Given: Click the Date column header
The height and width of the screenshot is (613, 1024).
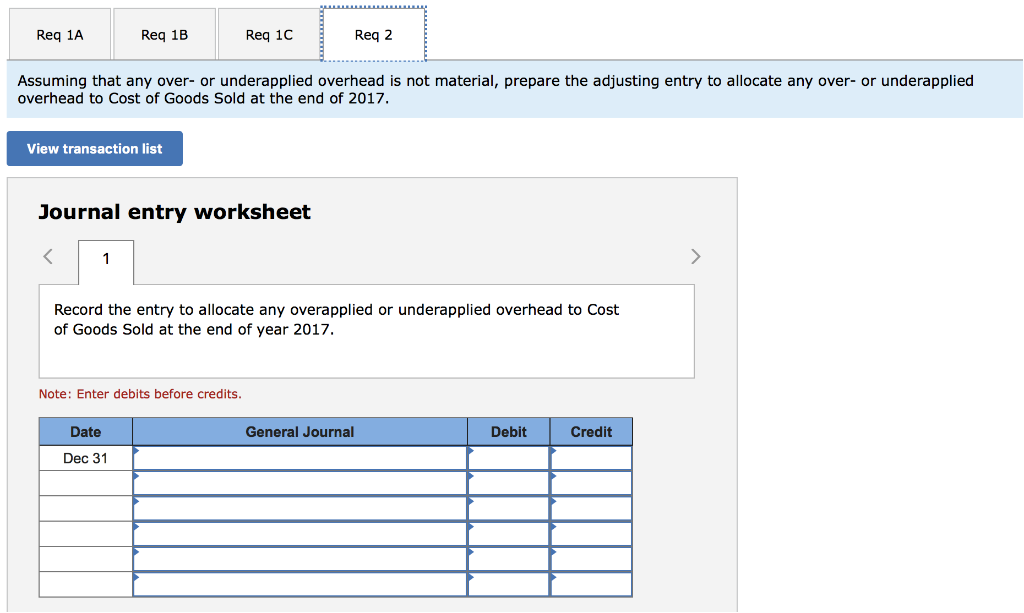Looking at the screenshot, I should [x=86, y=432].
